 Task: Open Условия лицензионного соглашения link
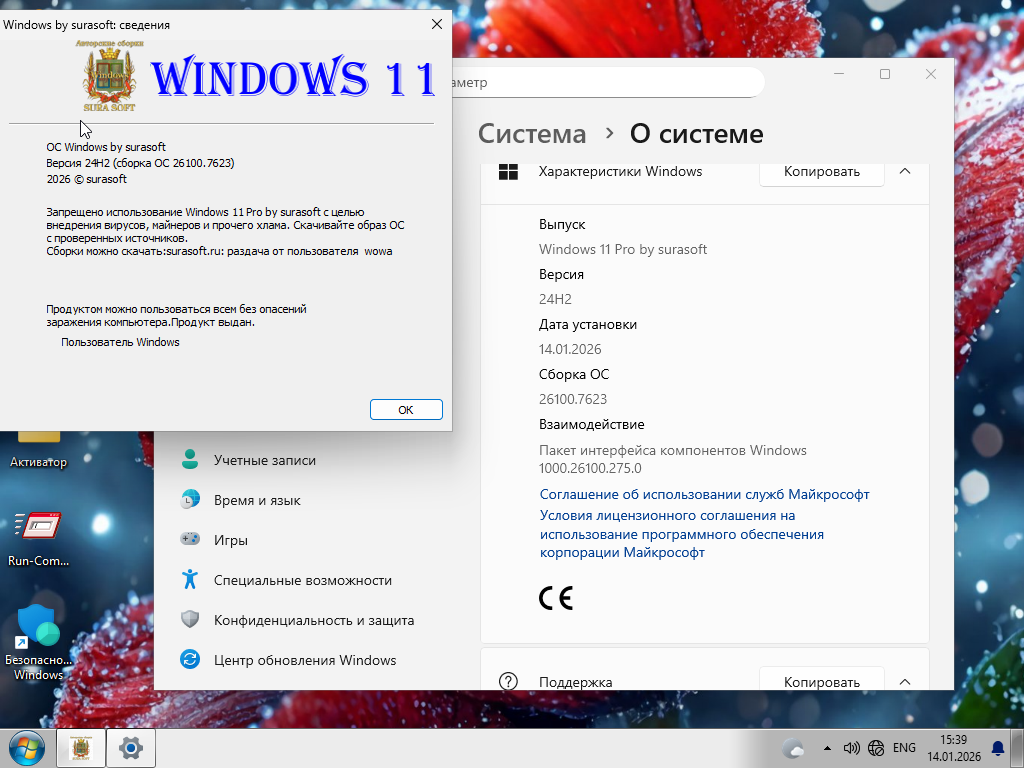[681, 534]
